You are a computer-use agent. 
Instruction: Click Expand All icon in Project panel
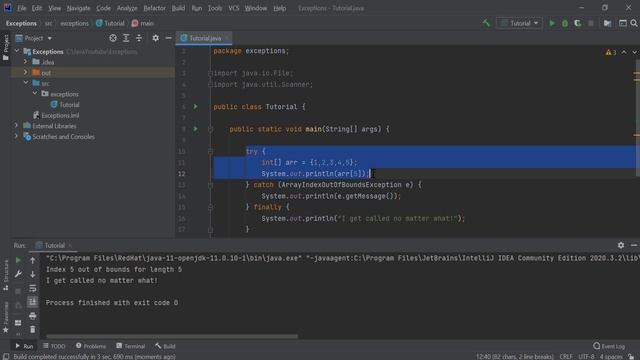click(126, 38)
